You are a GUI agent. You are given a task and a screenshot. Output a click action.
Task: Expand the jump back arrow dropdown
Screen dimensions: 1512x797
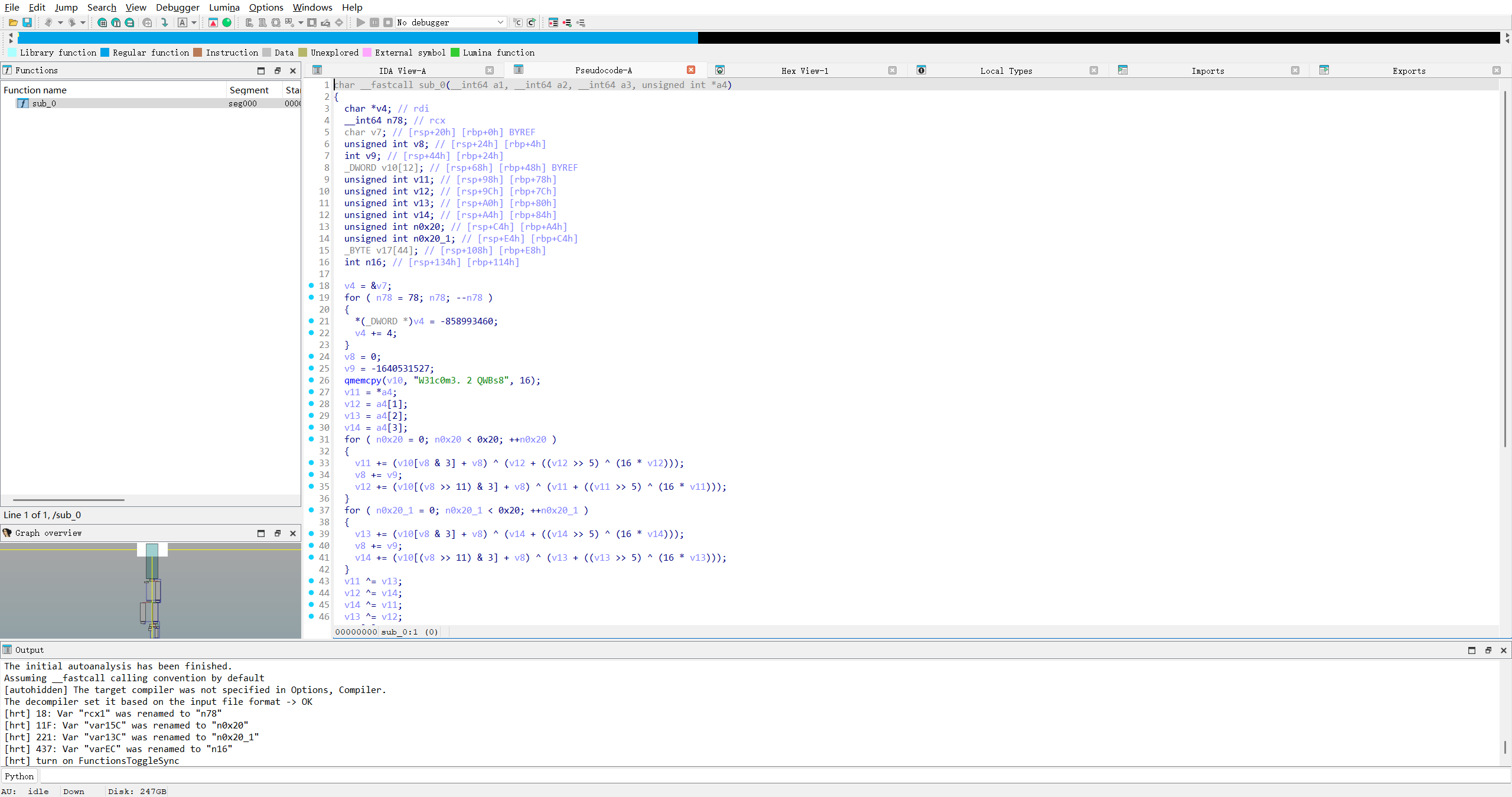pos(60,22)
